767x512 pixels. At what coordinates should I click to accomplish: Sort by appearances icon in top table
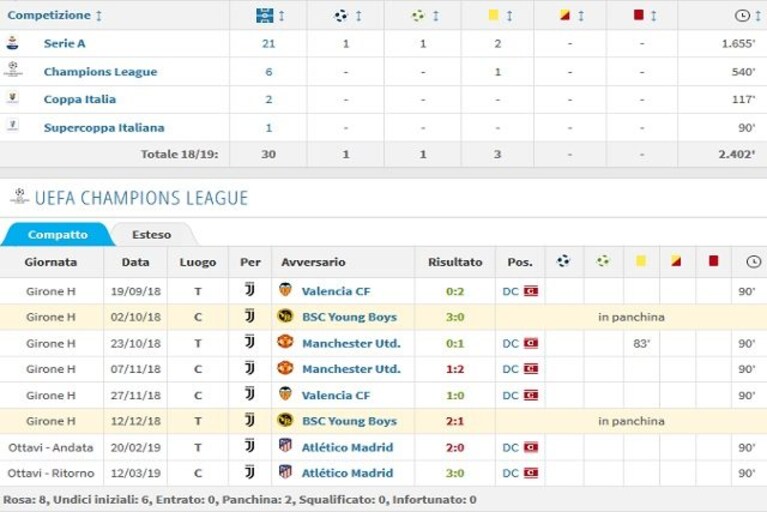point(265,16)
